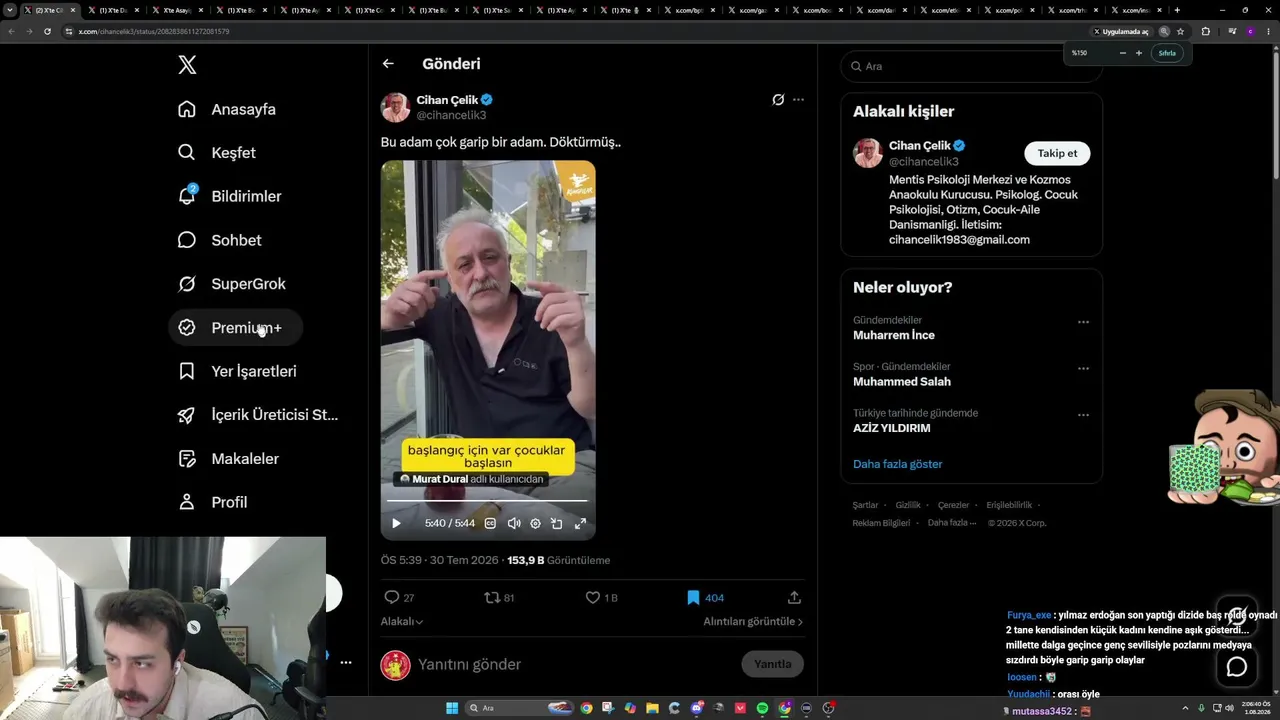Open the Windows Start menu
1280x720 pixels.
(452, 708)
